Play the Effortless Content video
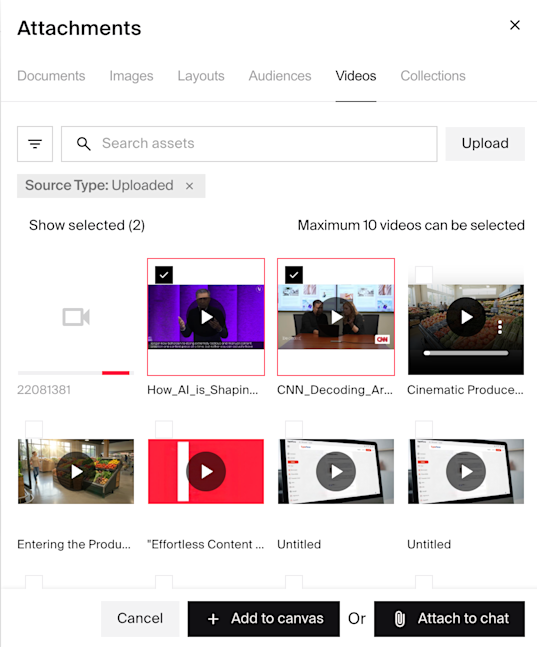 pyautogui.click(x=206, y=471)
